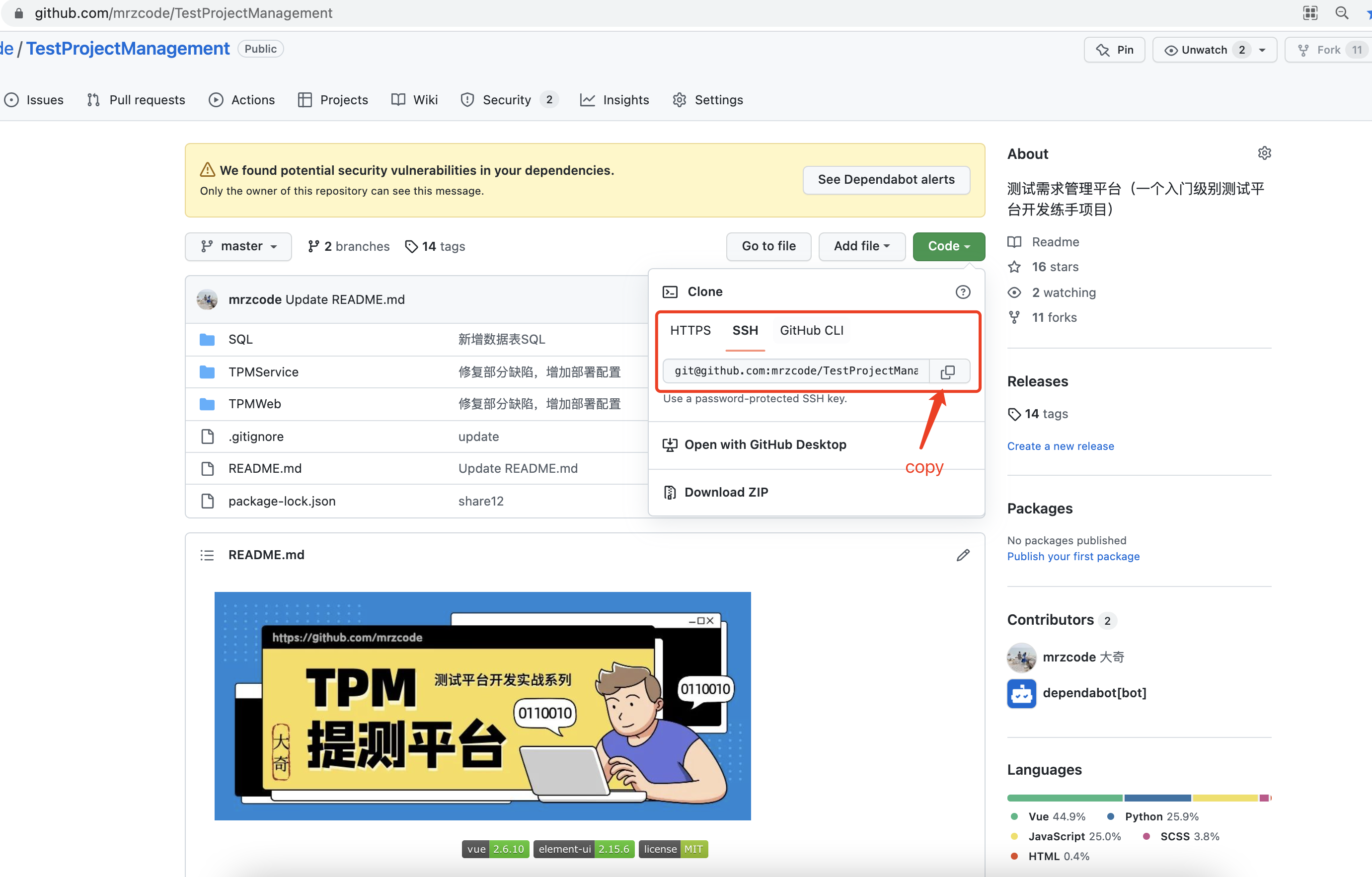Click the star icon beside 16 stars
The height and width of the screenshot is (877, 1372).
click(1014, 267)
